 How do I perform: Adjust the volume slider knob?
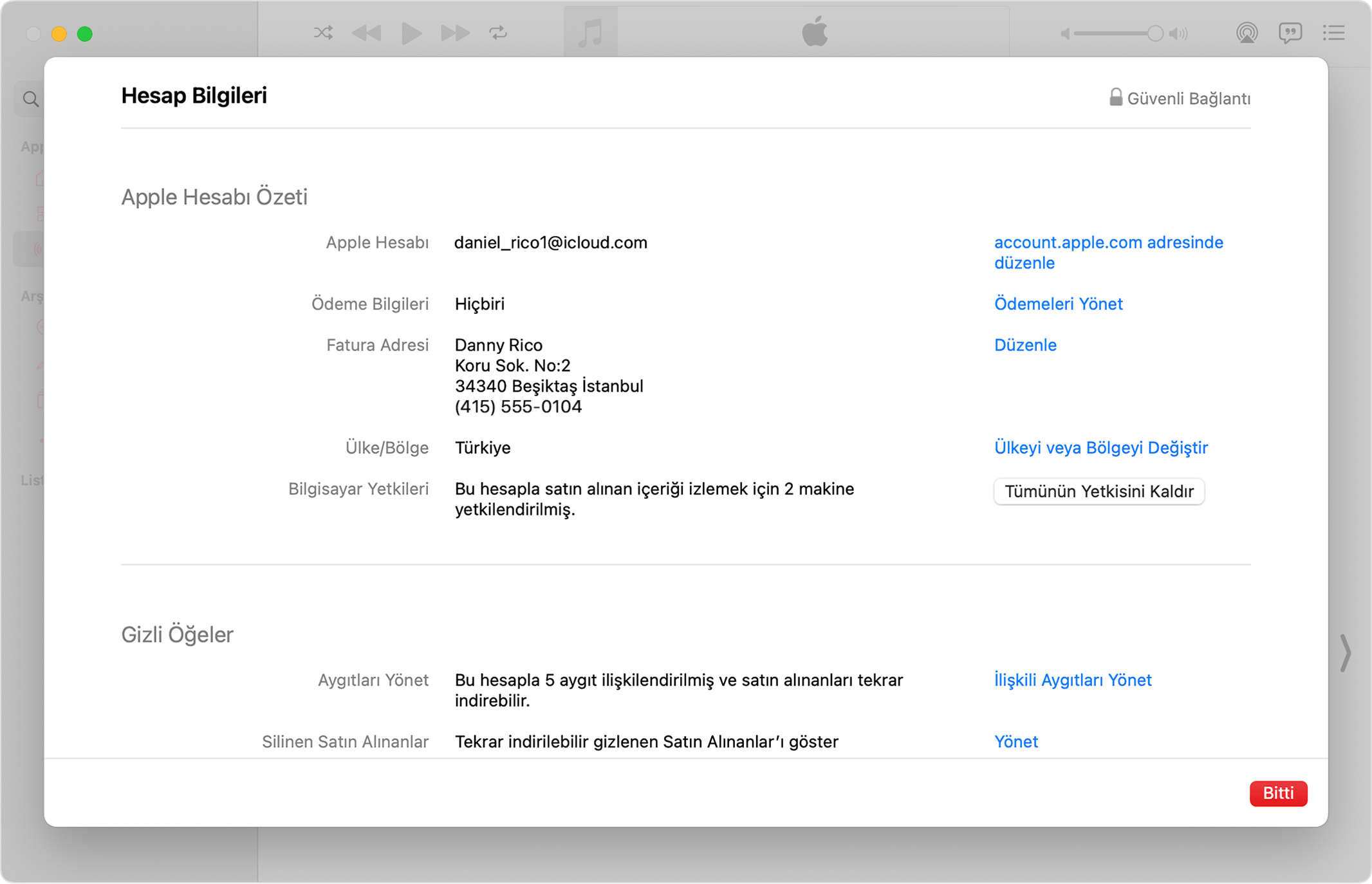tap(1155, 33)
